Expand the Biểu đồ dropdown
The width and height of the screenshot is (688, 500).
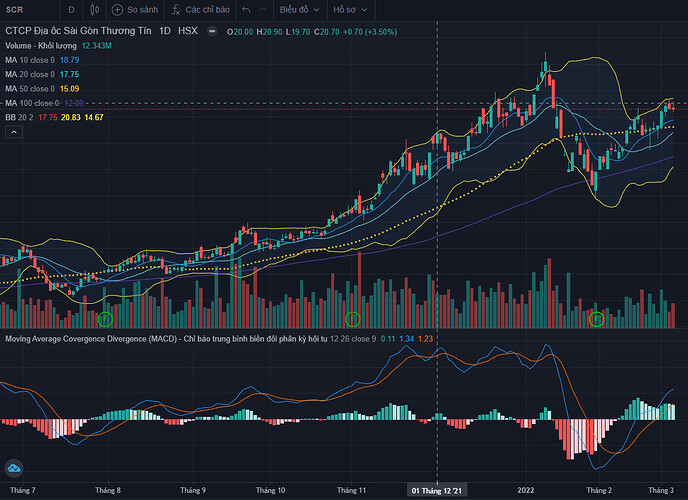click(300, 10)
